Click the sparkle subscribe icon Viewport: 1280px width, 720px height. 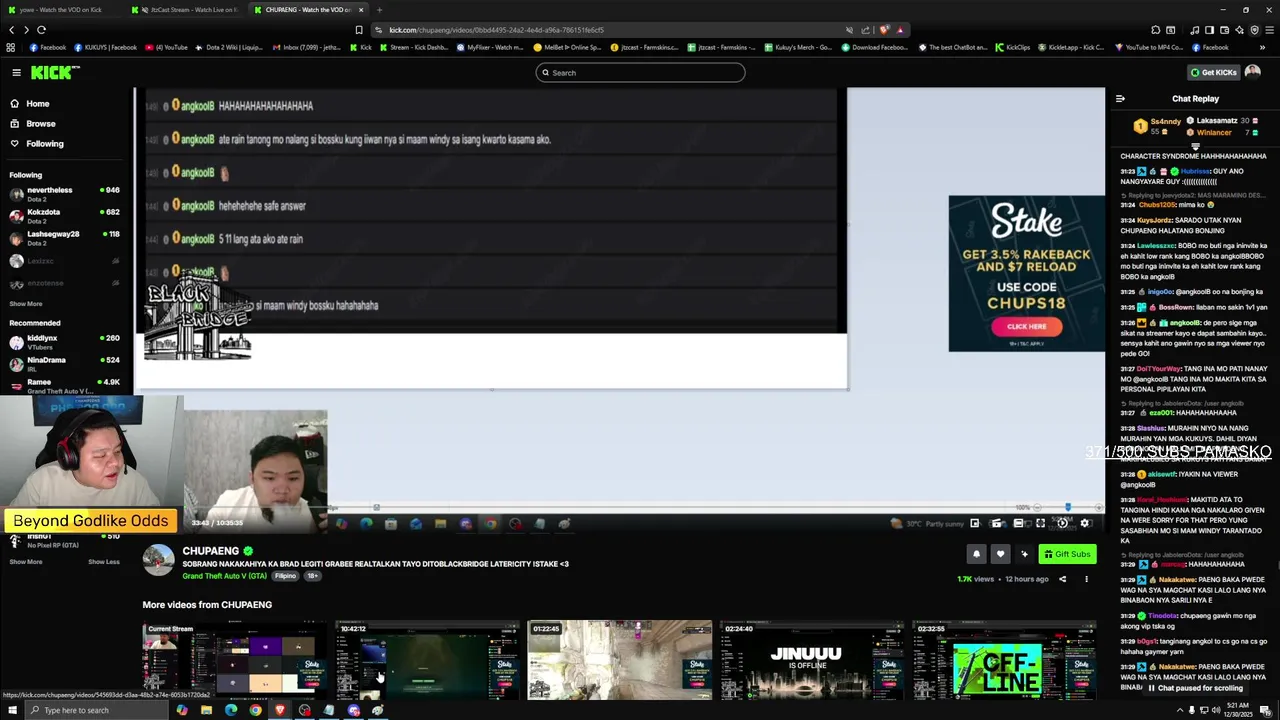click(x=1024, y=554)
